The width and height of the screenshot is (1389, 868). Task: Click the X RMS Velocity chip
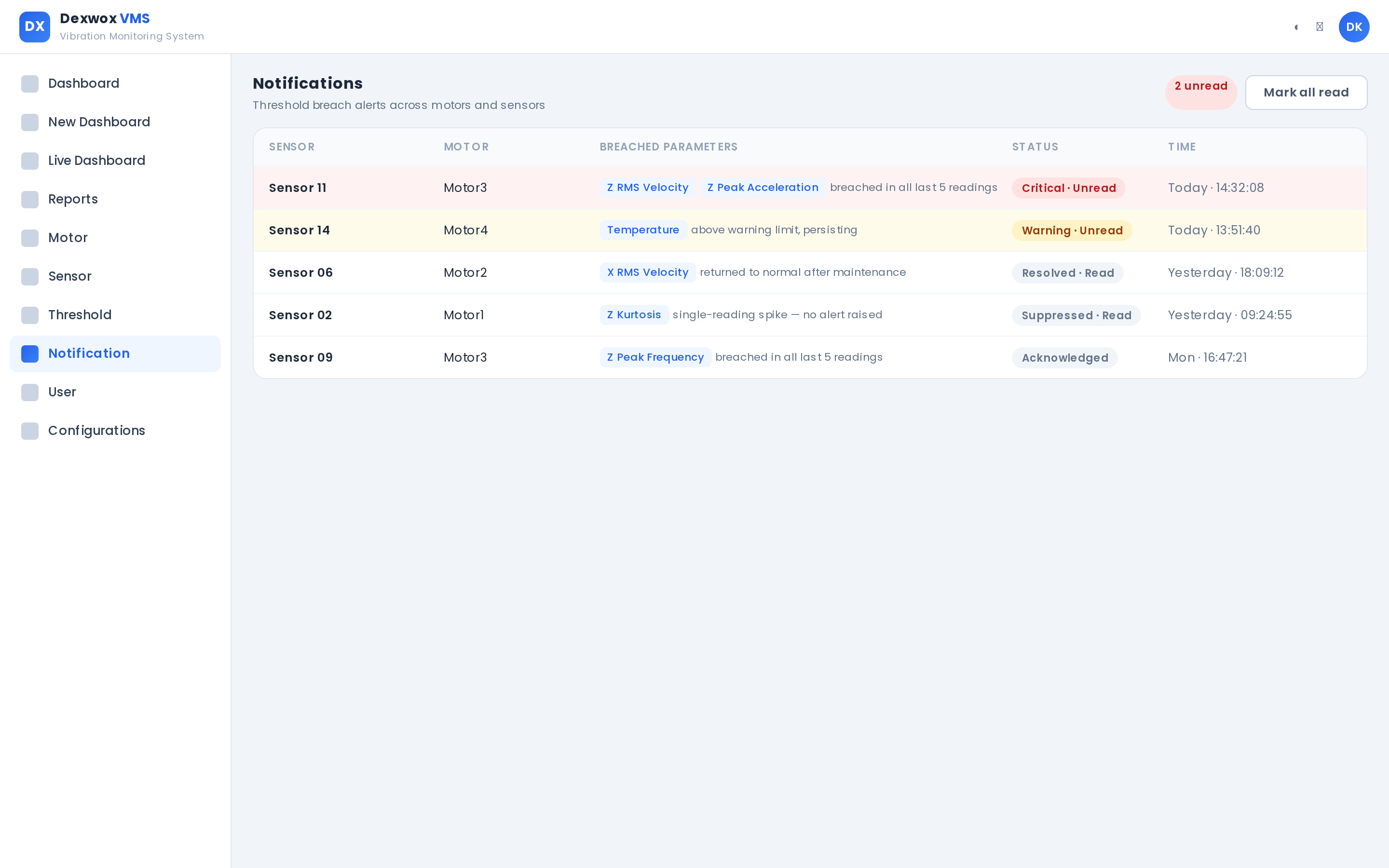647,272
